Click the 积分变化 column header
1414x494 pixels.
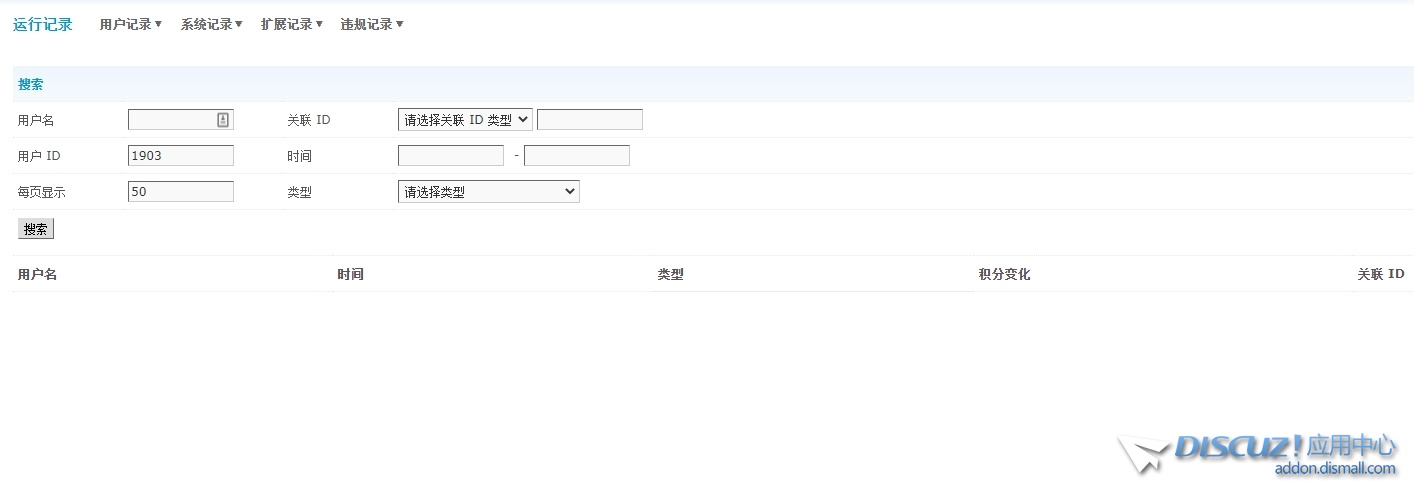click(x=1004, y=274)
